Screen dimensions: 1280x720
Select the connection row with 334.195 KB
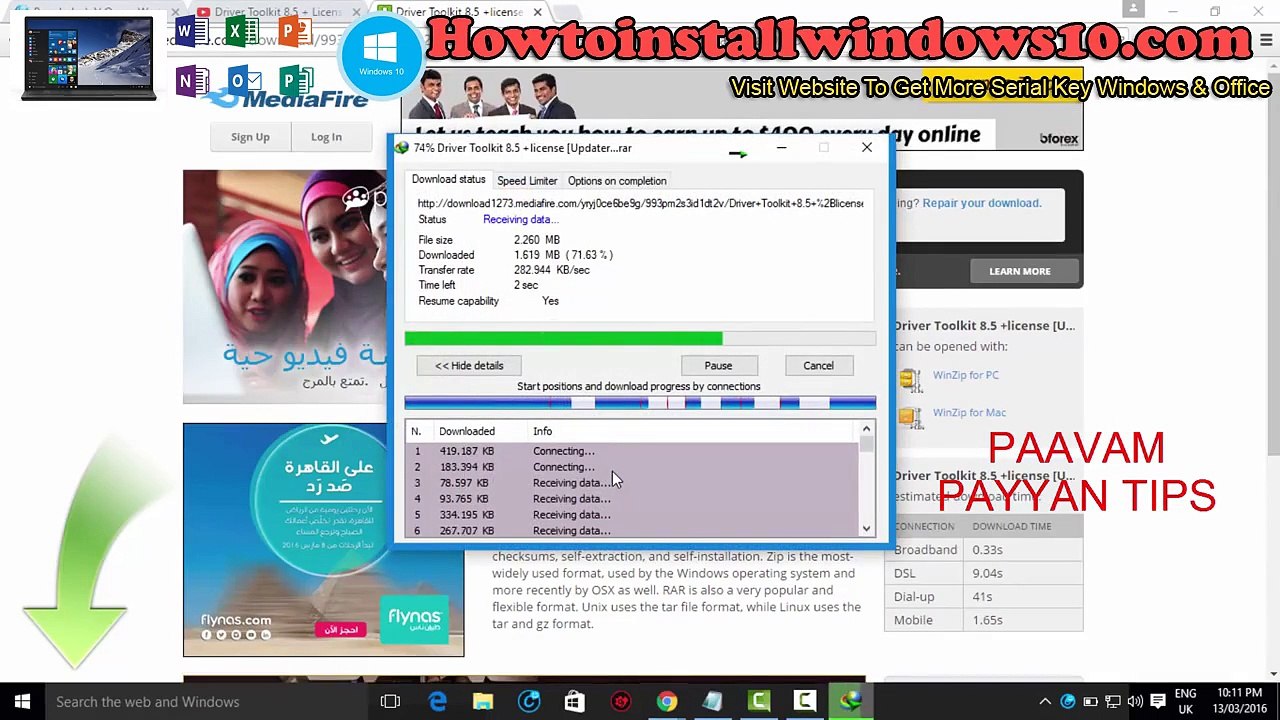(x=632, y=515)
